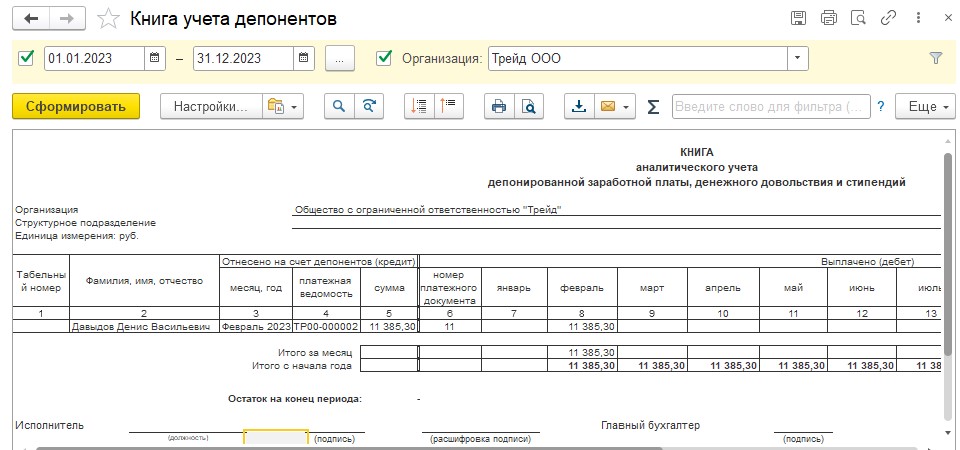Select the Итого с начала года label

coord(302,366)
